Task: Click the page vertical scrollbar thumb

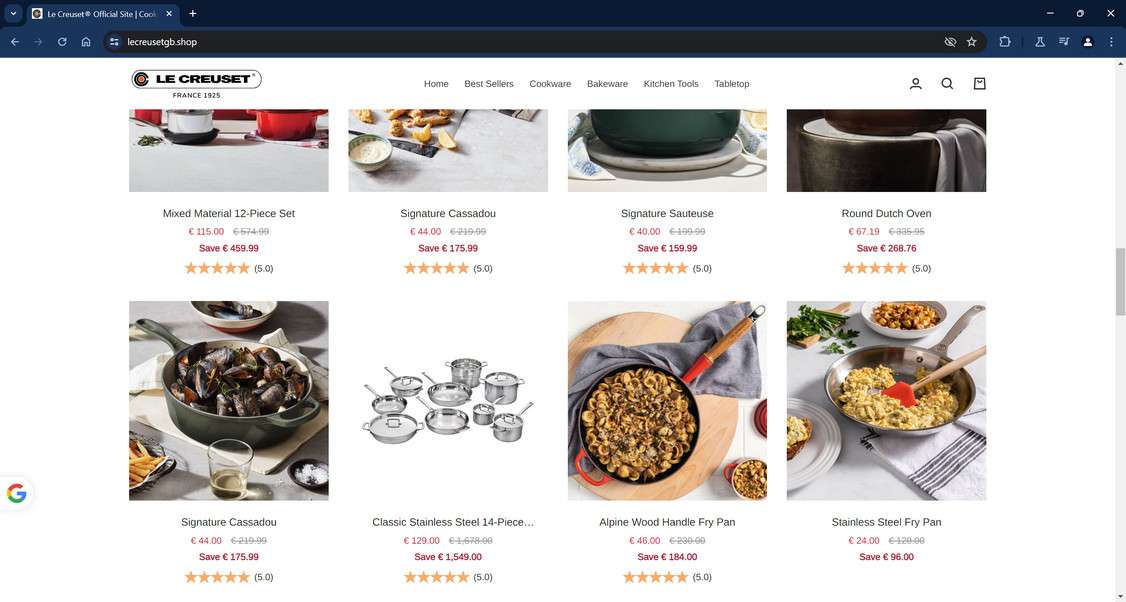Action: [x=1120, y=282]
